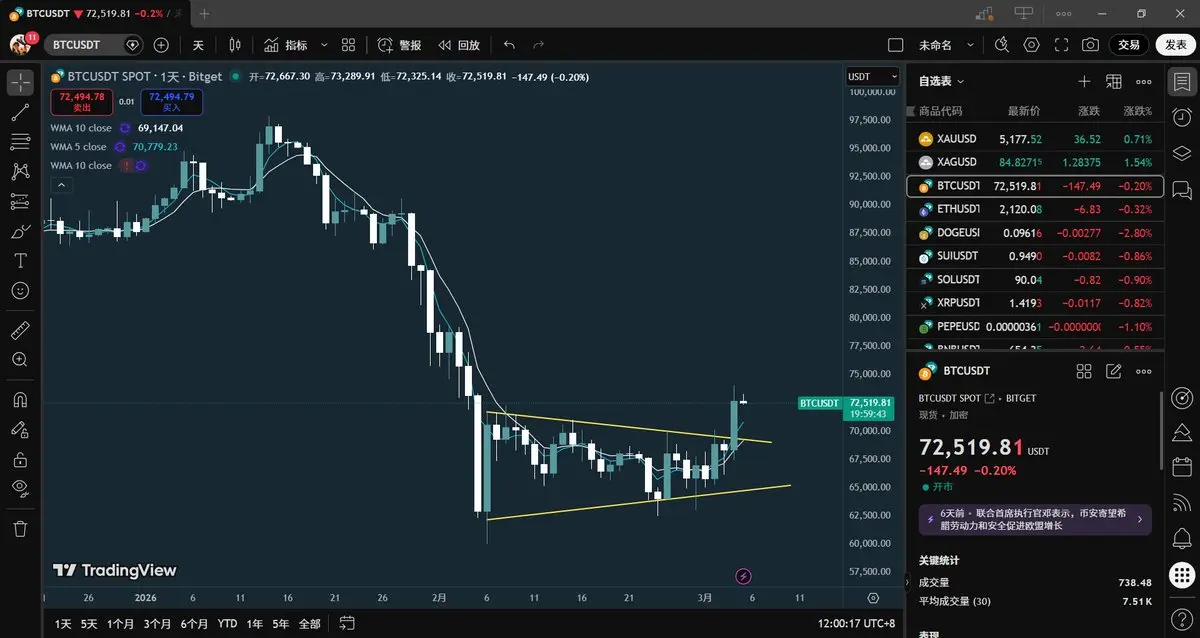Select the ruler measure tool
1200x638 pixels.
click(20, 330)
